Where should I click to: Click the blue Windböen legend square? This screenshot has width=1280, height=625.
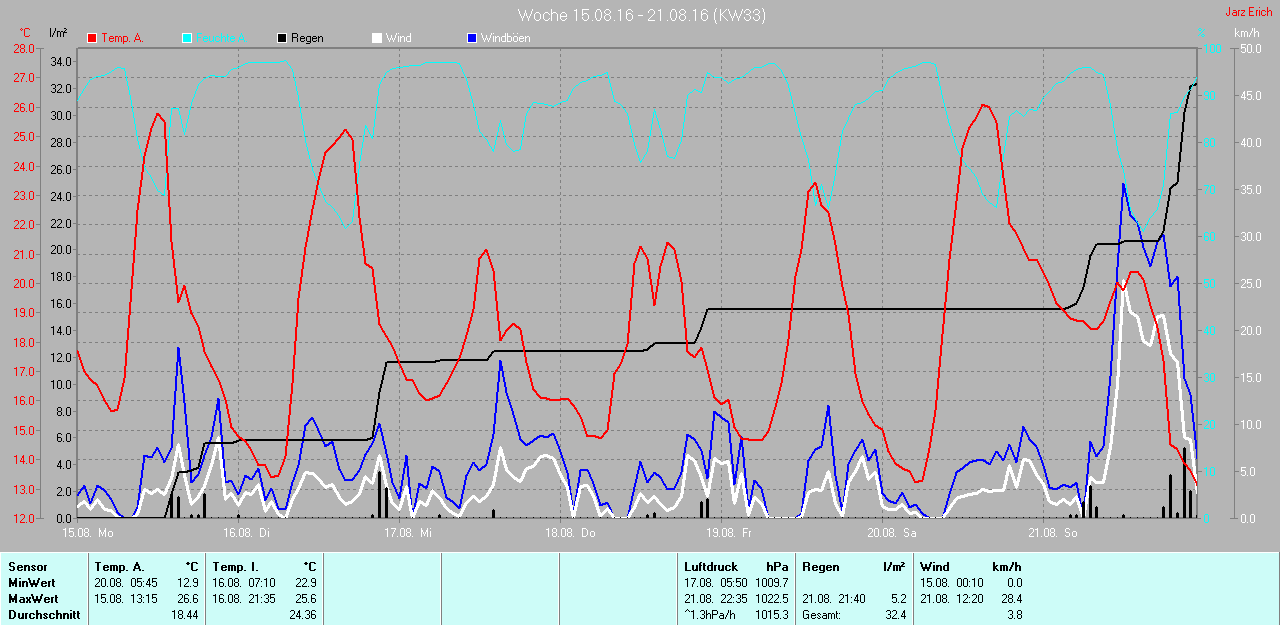click(x=472, y=38)
